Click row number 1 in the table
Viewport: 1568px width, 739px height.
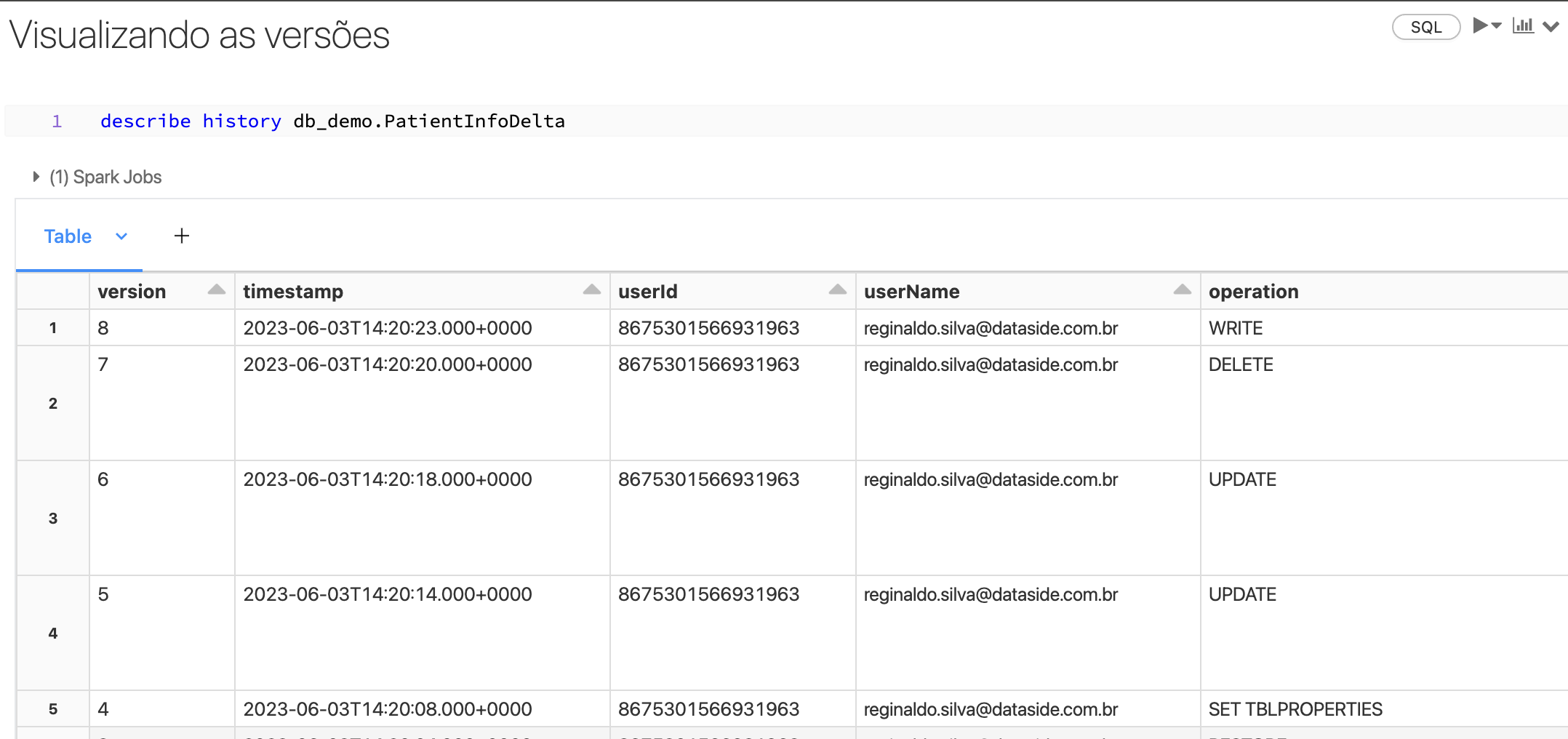coord(53,328)
